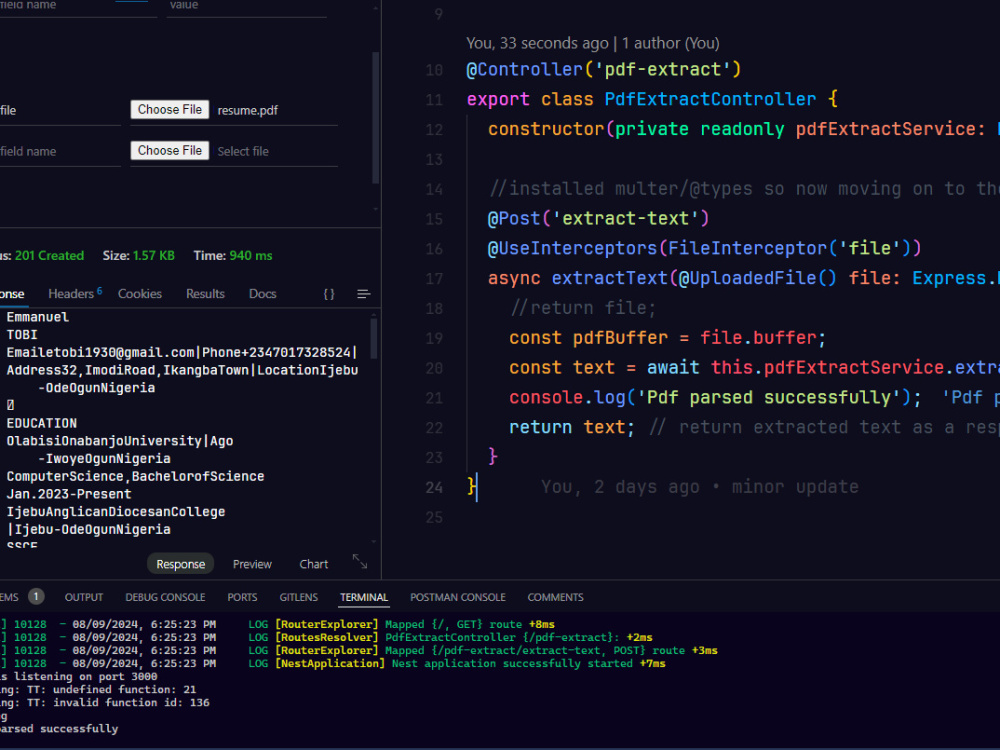Screen dimensions: 1000x750
Task: Click the problems count badge '1'
Action: (x=36, y=596)
